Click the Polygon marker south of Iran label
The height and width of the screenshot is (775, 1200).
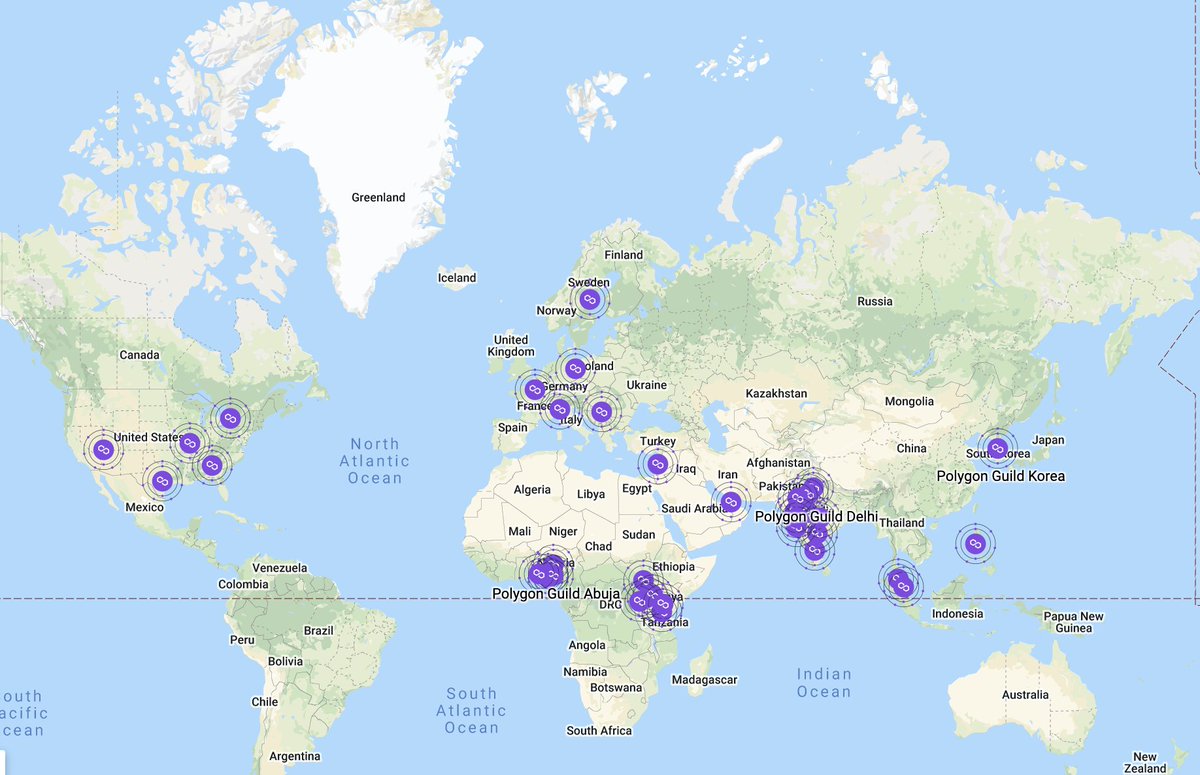(731, 502)
